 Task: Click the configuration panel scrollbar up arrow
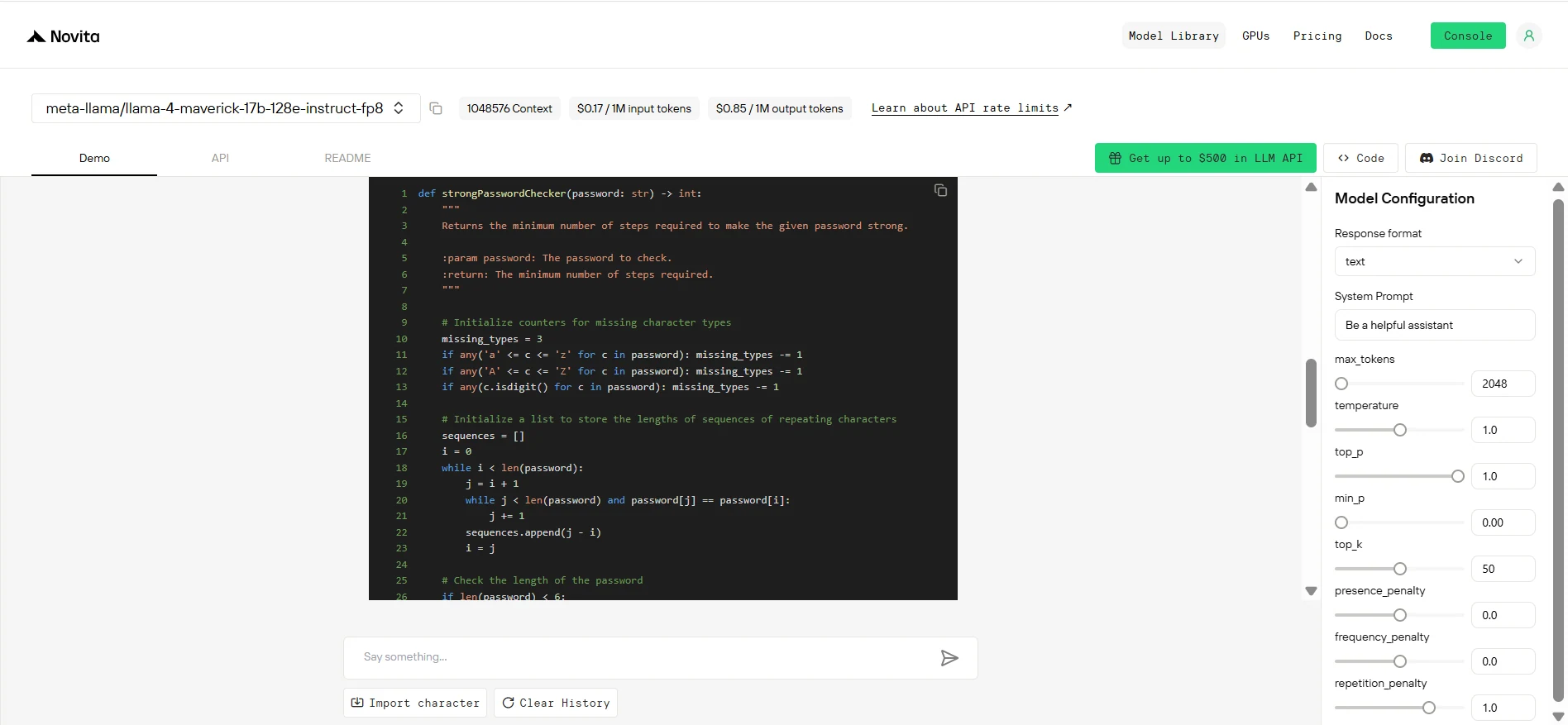point(1559,187)
